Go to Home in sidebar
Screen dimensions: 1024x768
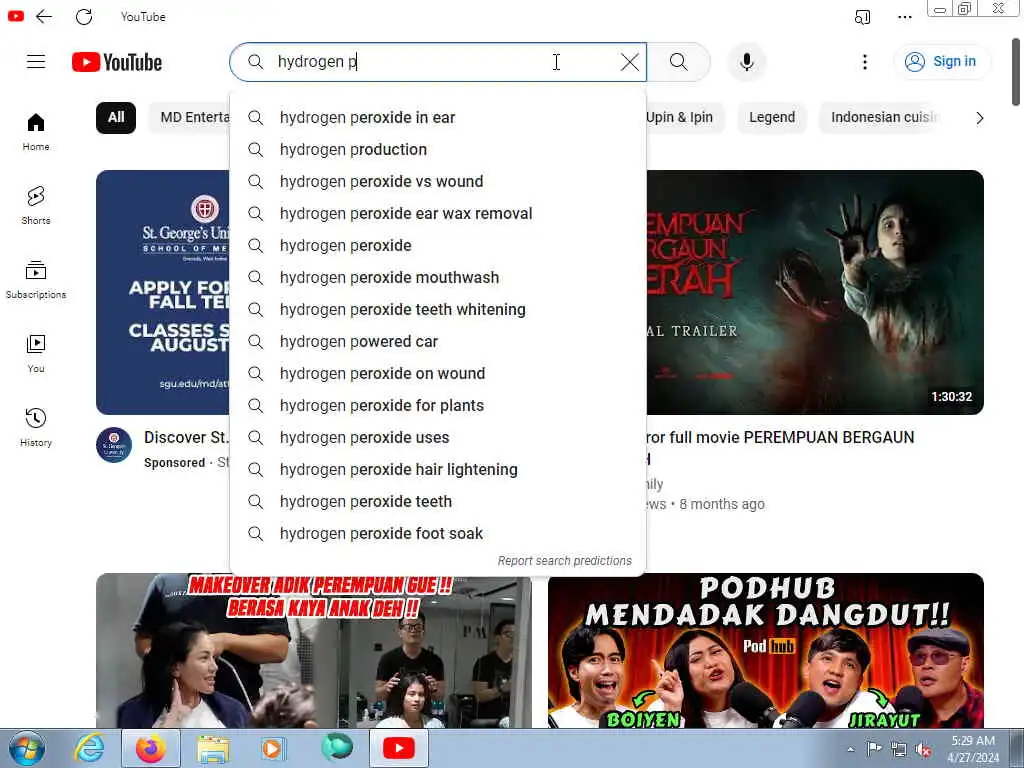[x=36, y=131]
